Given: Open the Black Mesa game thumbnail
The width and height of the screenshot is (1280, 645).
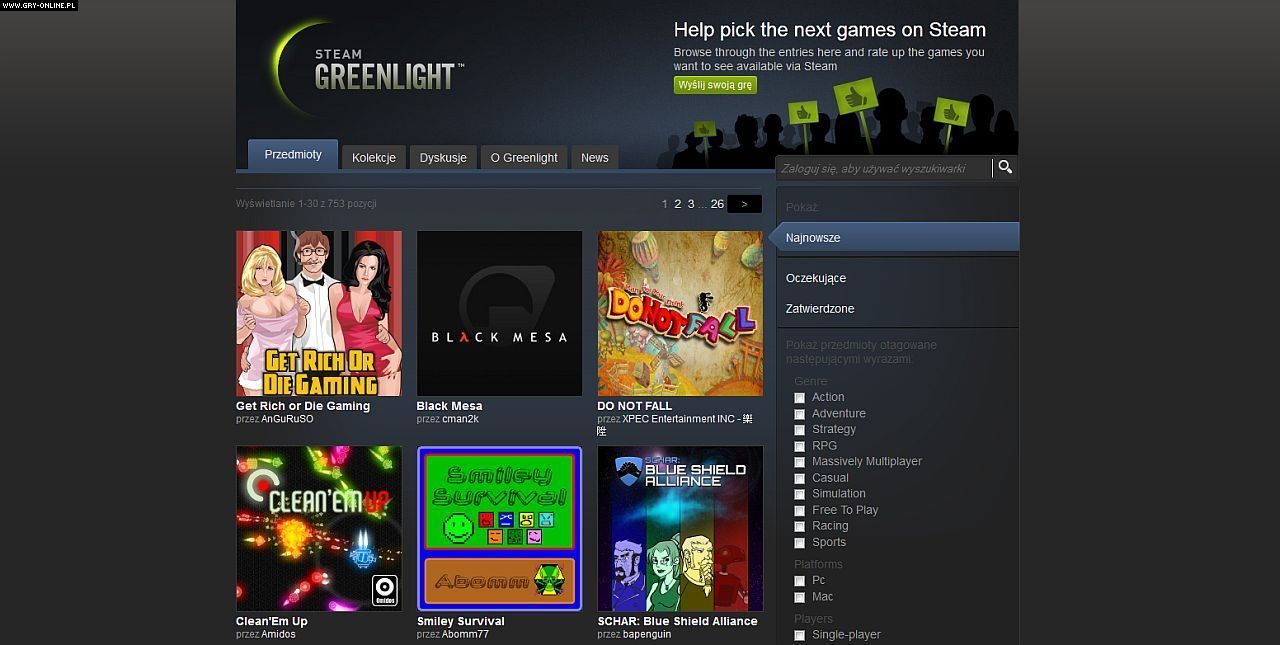Looking at the screenshot, I should tap(499, 314).
